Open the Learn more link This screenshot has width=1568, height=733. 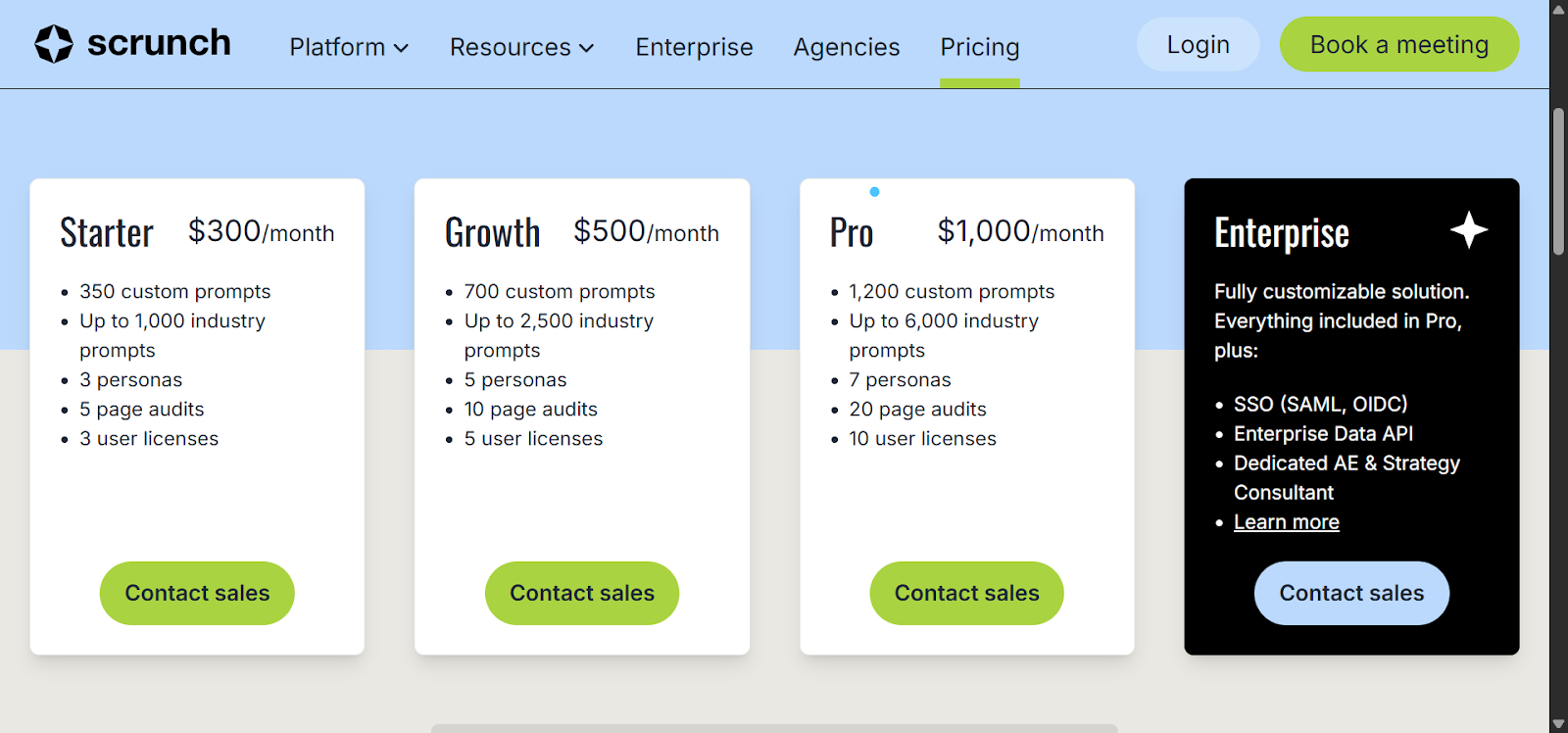pyautogui.click(x=1286, y=521)
